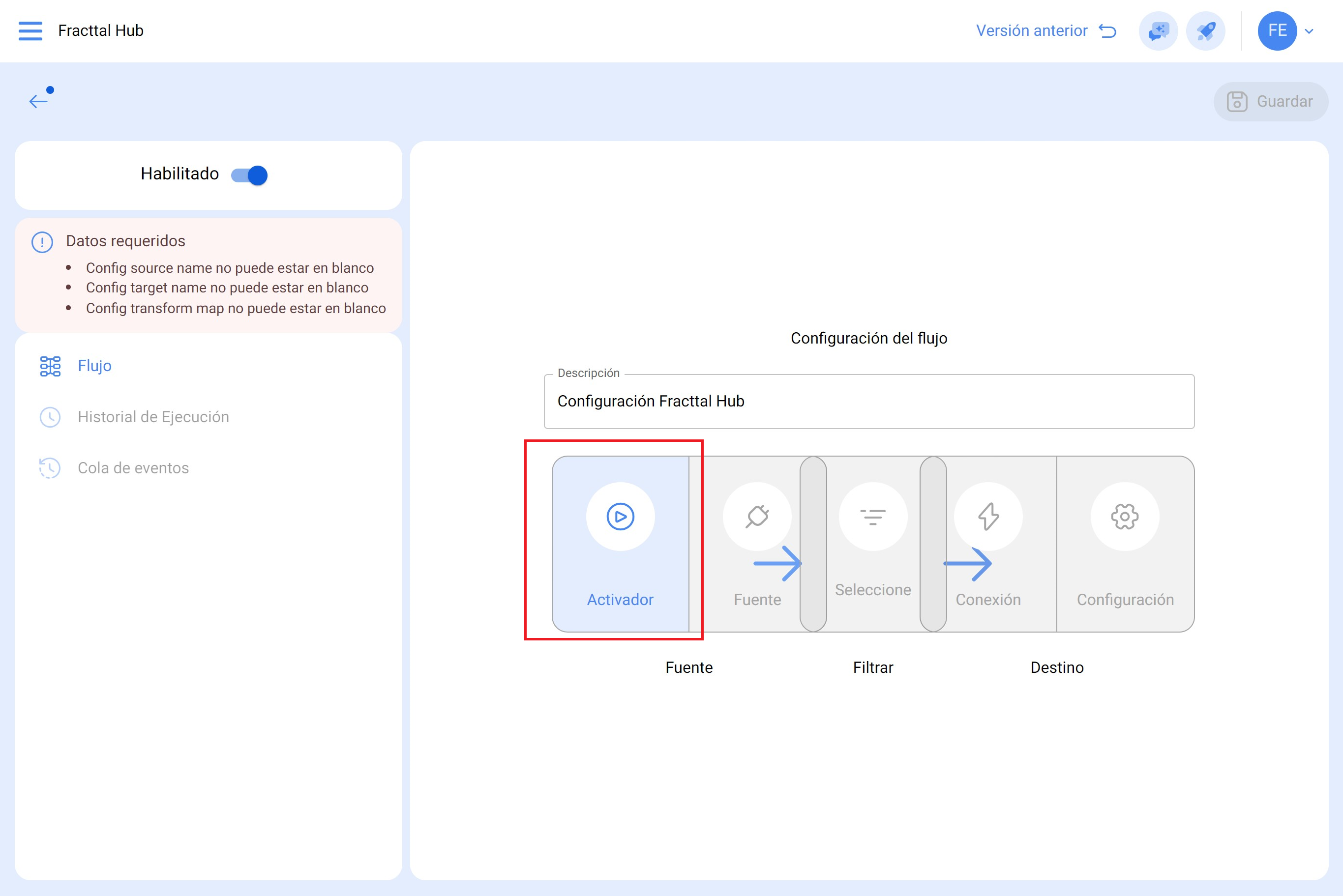Click 'Config target name no puede estar en blanco'

[x=227, y=288]
